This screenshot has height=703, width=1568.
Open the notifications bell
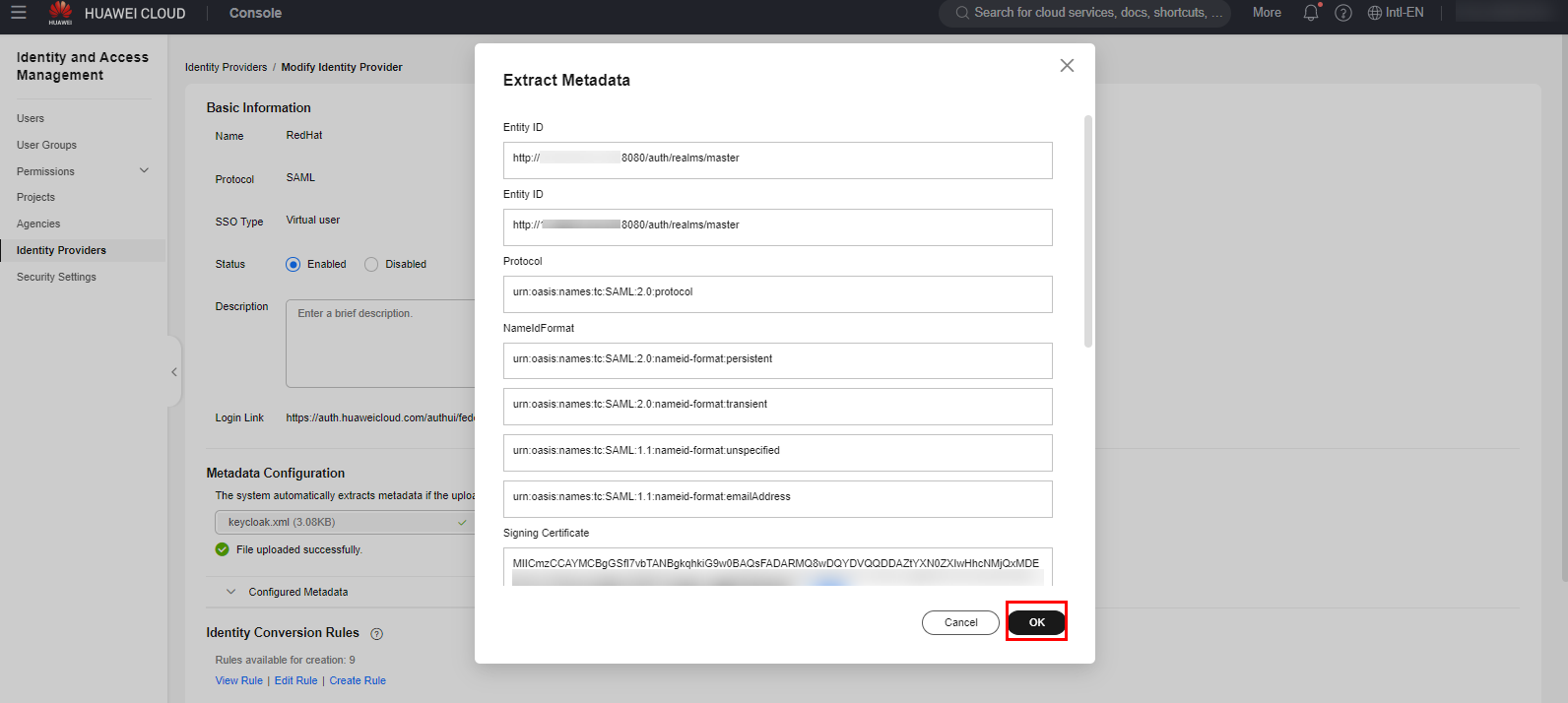coord(1310,13)
